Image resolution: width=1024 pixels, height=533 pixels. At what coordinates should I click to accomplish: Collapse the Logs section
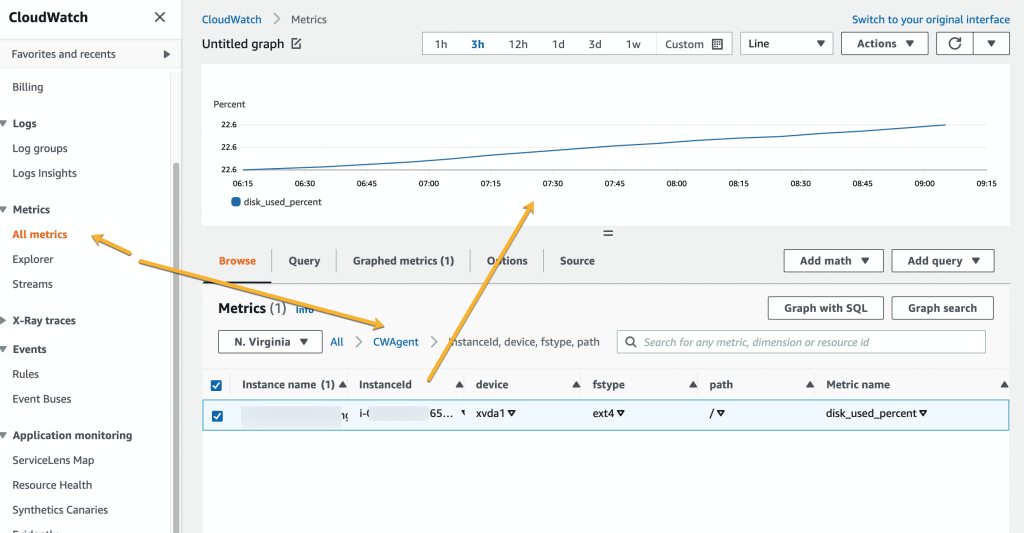4,123
